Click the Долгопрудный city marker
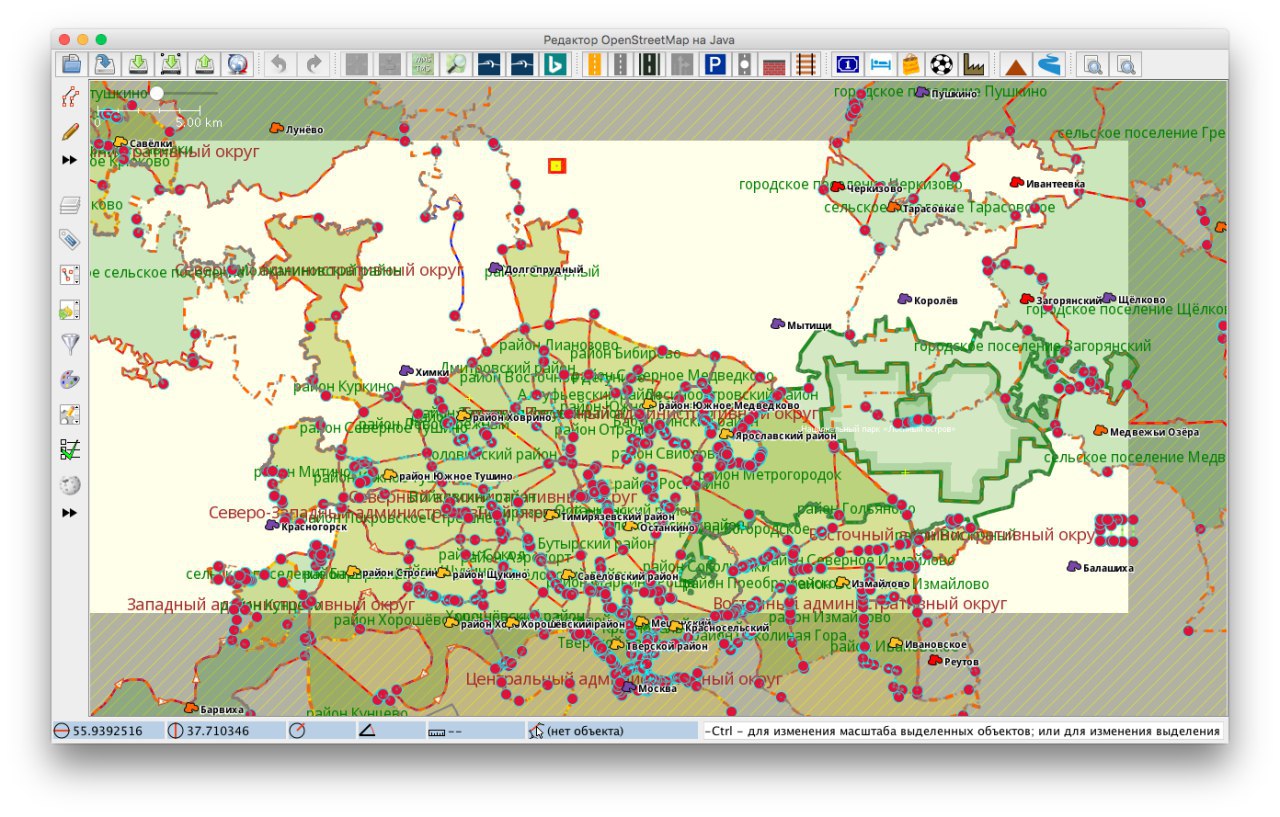 496,268
